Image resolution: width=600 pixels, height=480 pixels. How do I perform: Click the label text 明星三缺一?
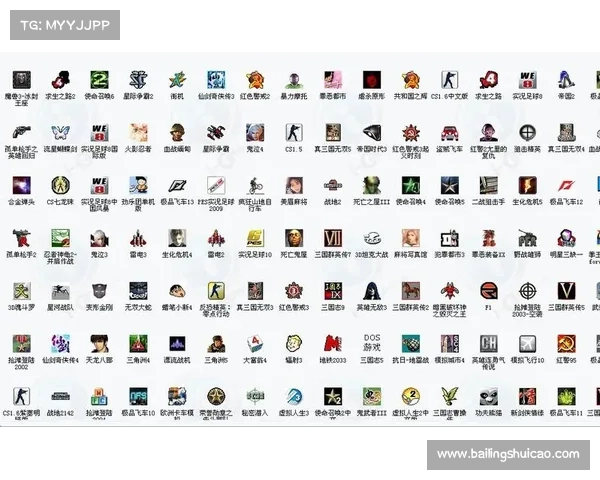[566, 254]
